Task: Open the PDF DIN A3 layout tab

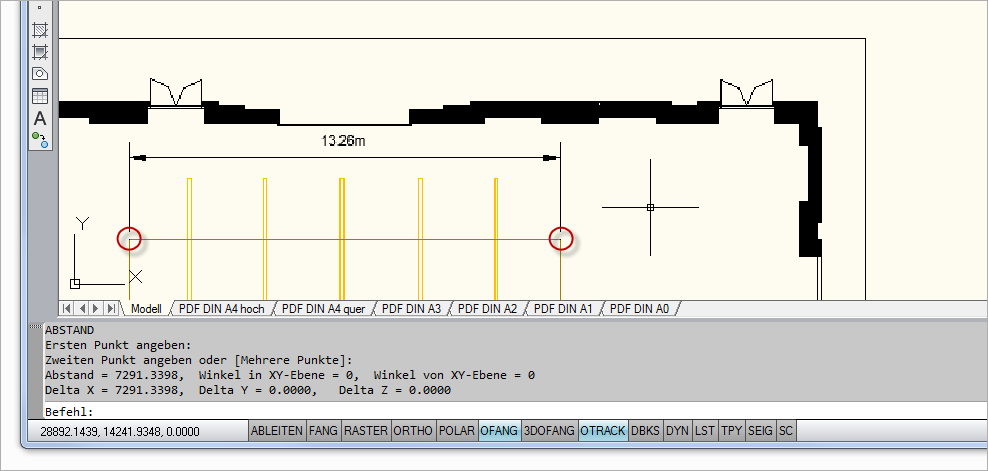Action: [411, 309]
